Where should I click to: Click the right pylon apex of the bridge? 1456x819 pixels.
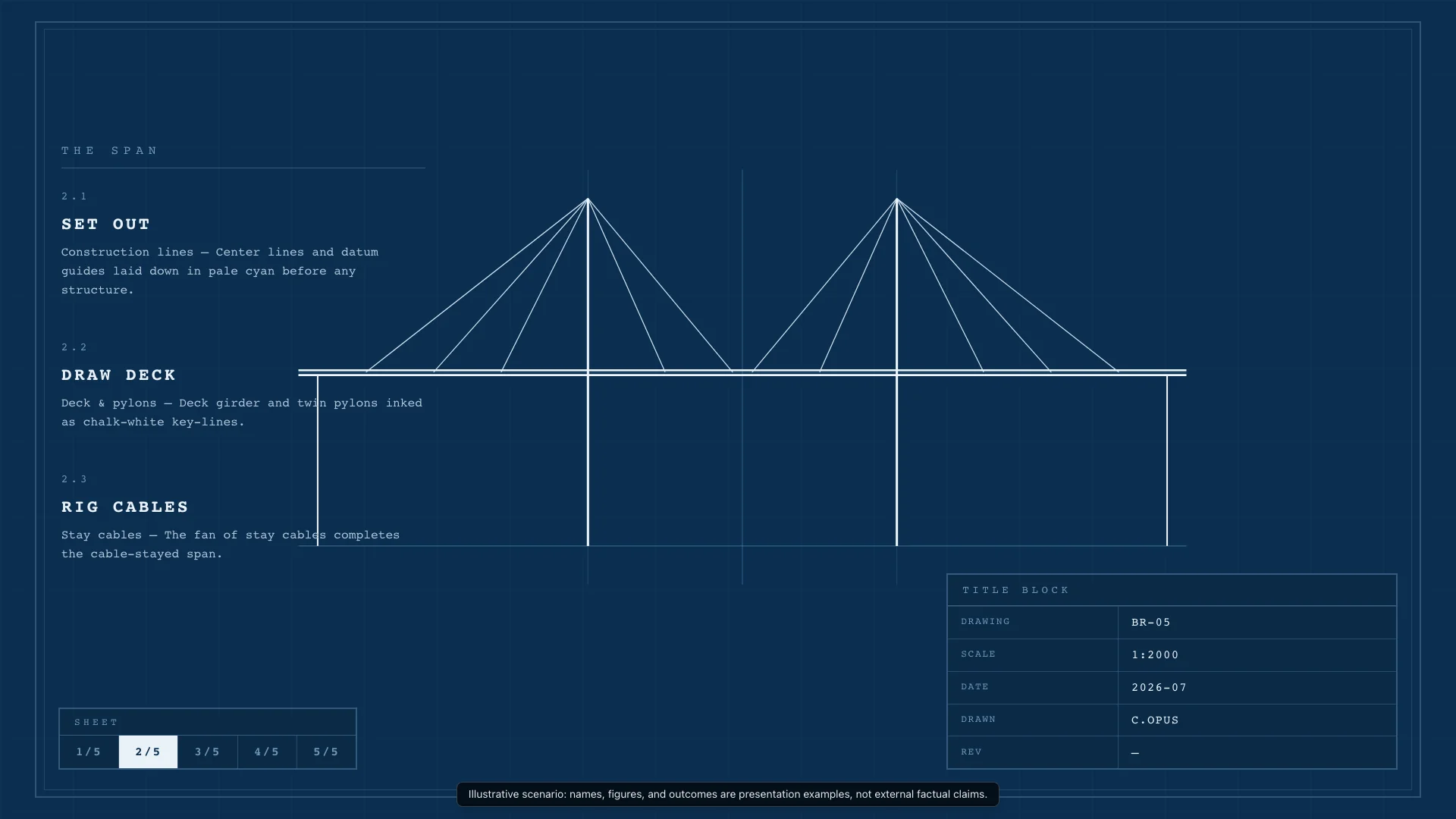(x=896, y=199)
